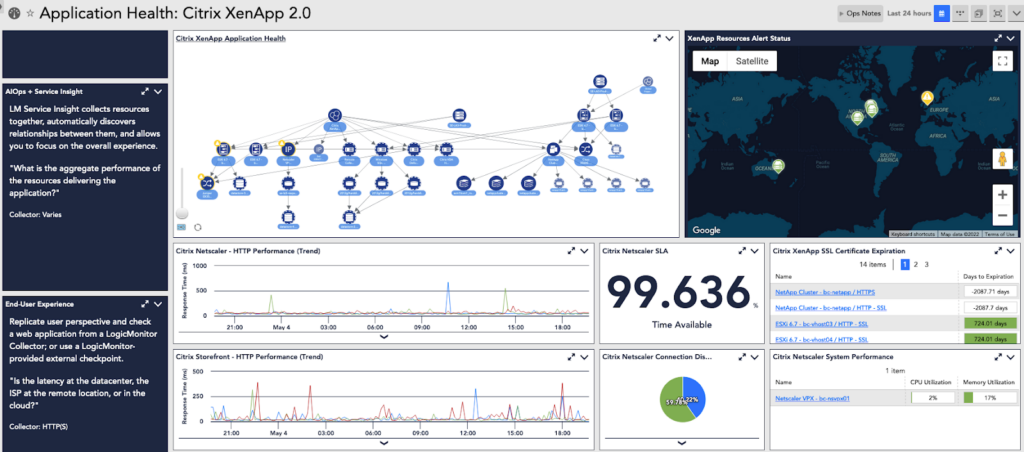Open End-User Experience widget menu chevron
Viewport: 1024px width, 452px height.
[x=157, y=304]
